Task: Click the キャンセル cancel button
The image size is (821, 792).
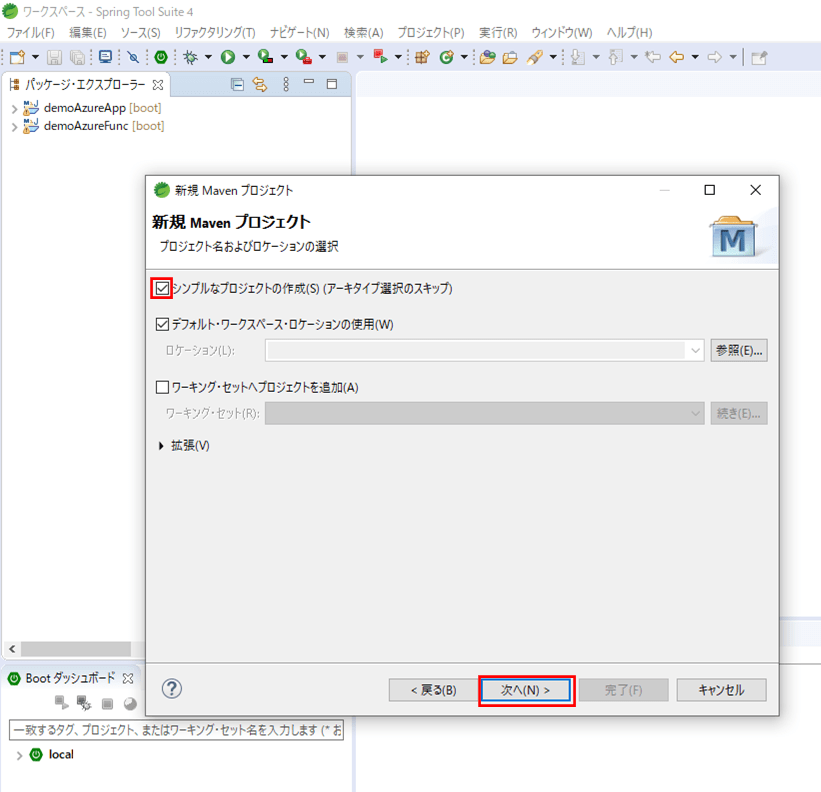Action: (x=721, y=690)
